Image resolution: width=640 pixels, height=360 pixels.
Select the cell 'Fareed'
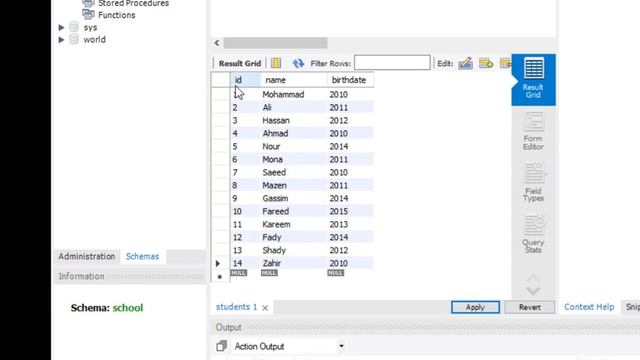293,211
